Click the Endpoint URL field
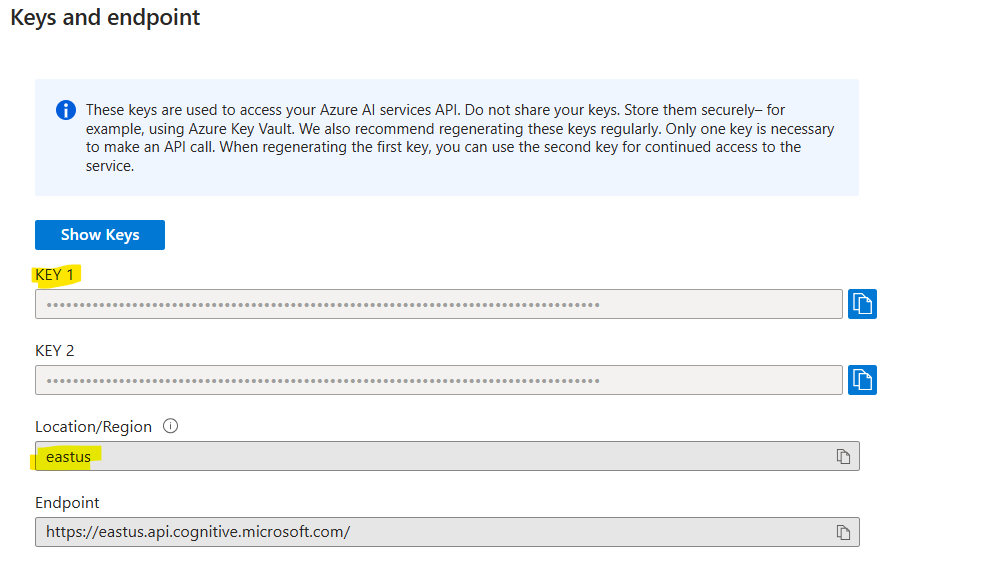Image resolution: width=985 pixels, height=577 pixels. 447,532
